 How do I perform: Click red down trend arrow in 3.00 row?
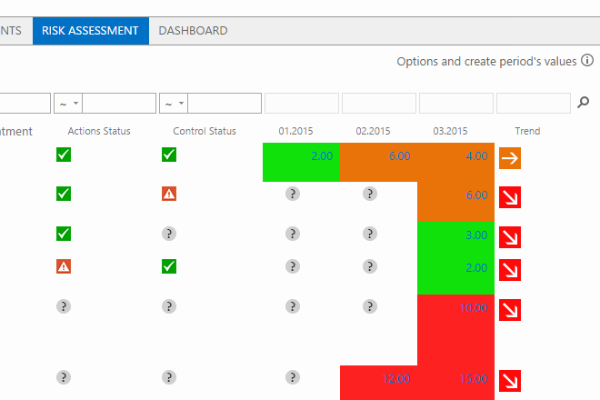510,237
